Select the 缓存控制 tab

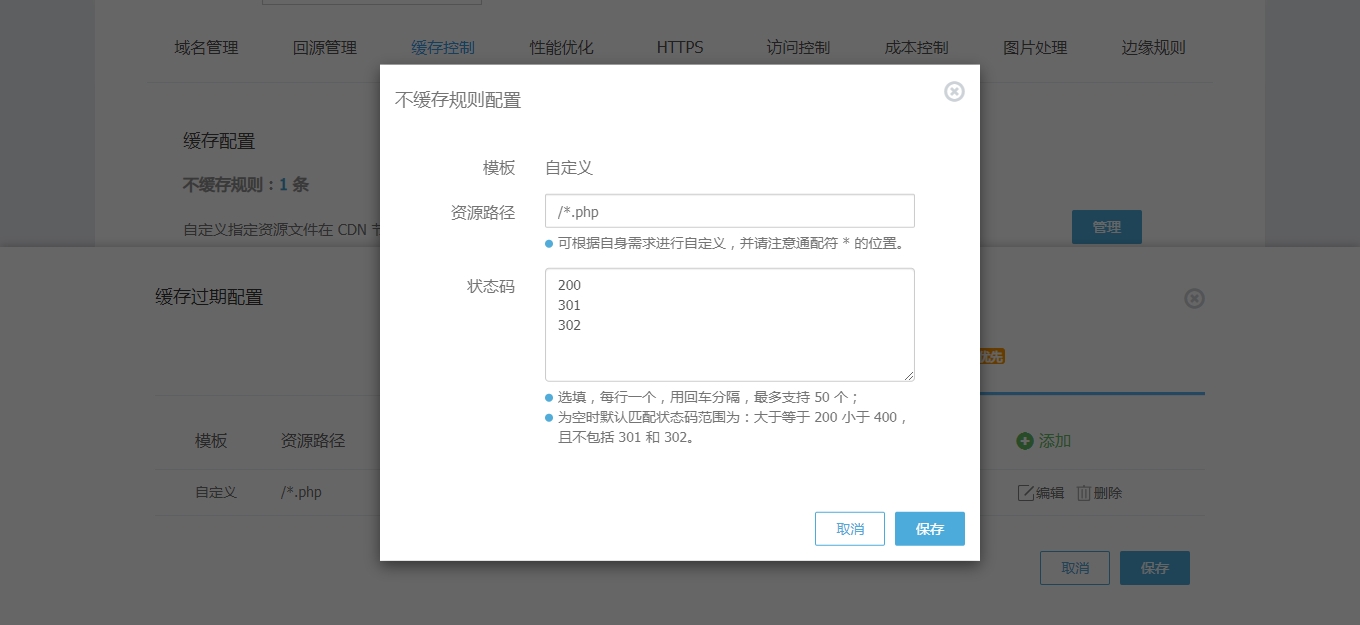443,48
